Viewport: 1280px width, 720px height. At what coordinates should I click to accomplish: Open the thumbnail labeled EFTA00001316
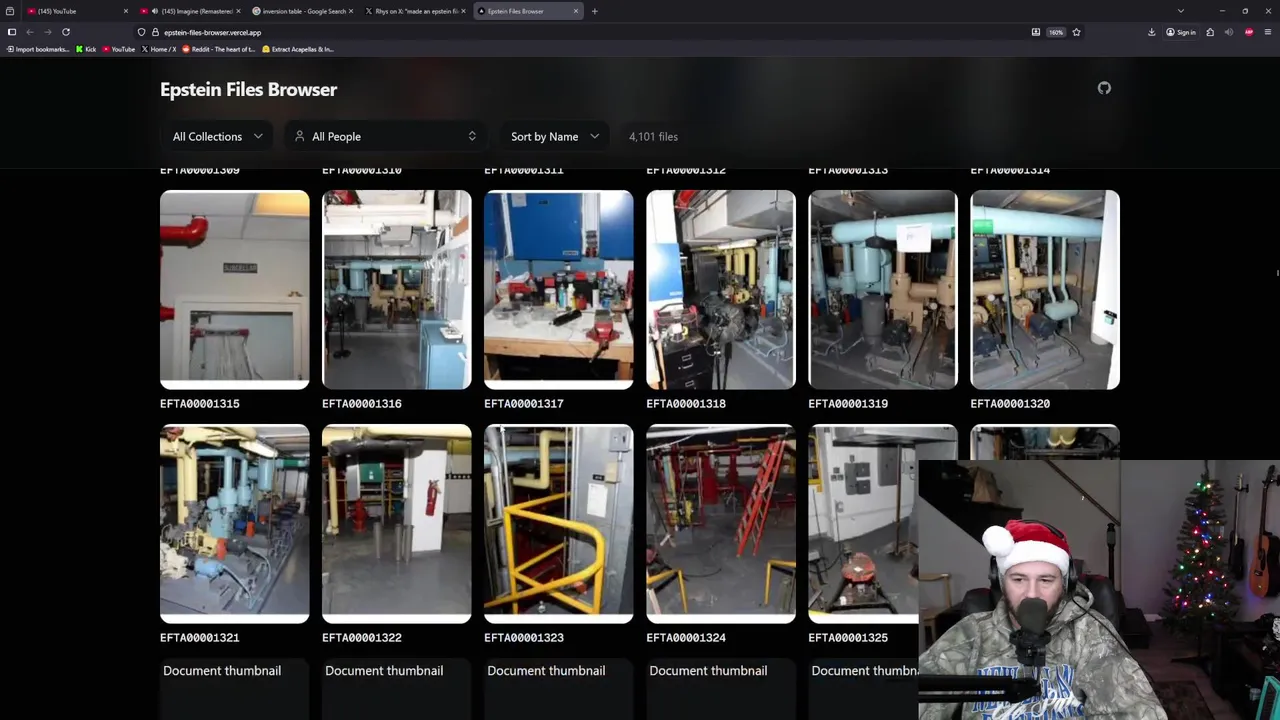click(397, 289)
